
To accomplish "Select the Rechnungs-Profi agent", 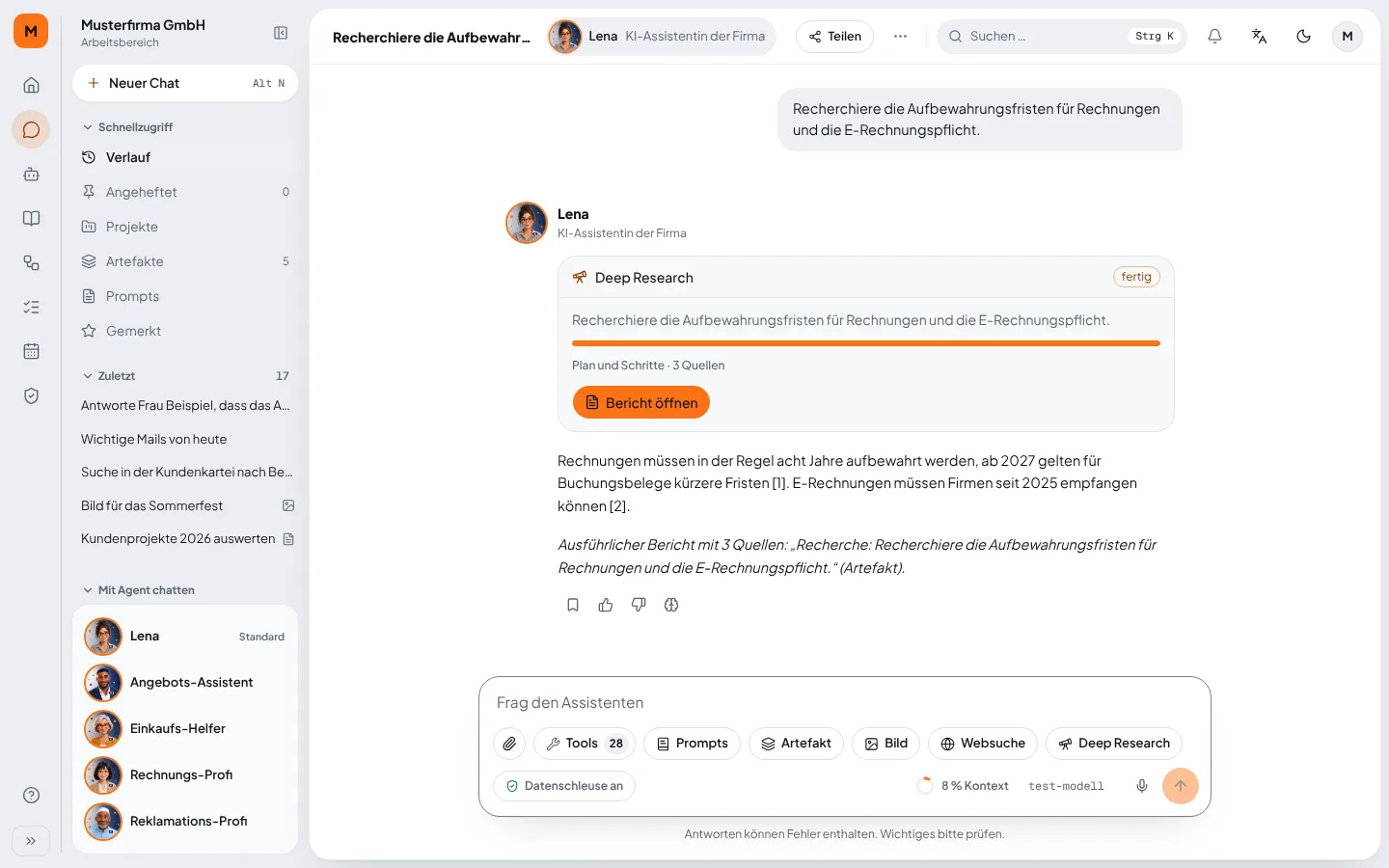I will [185, 775].
